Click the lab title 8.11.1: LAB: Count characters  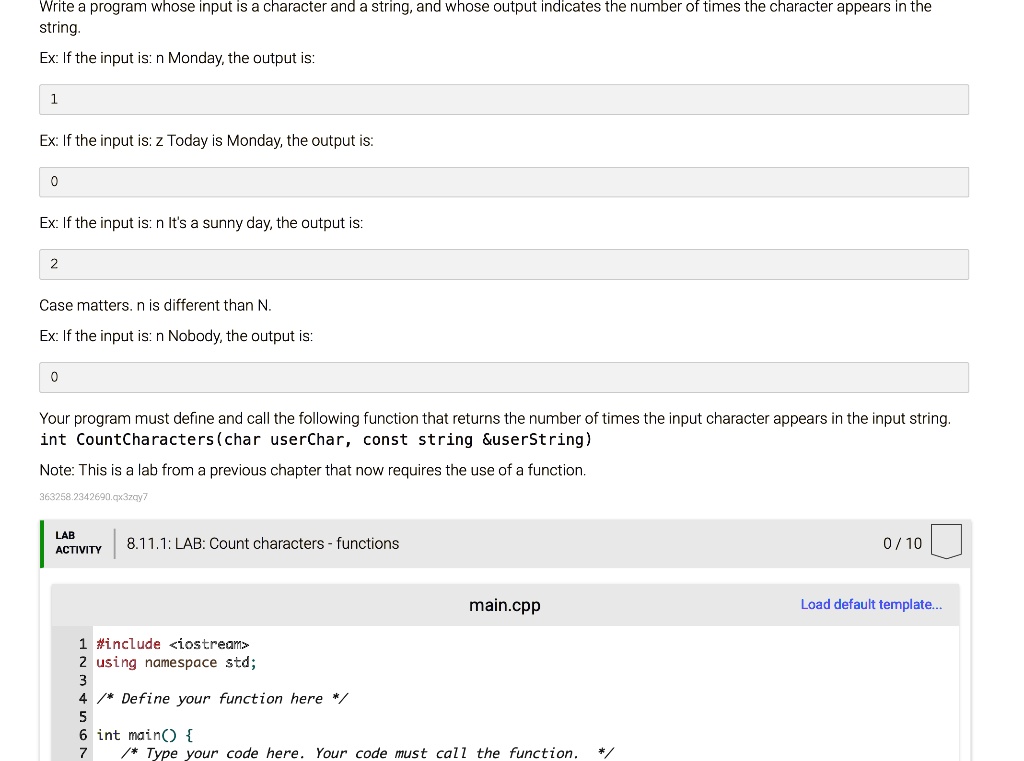[263, 543]
